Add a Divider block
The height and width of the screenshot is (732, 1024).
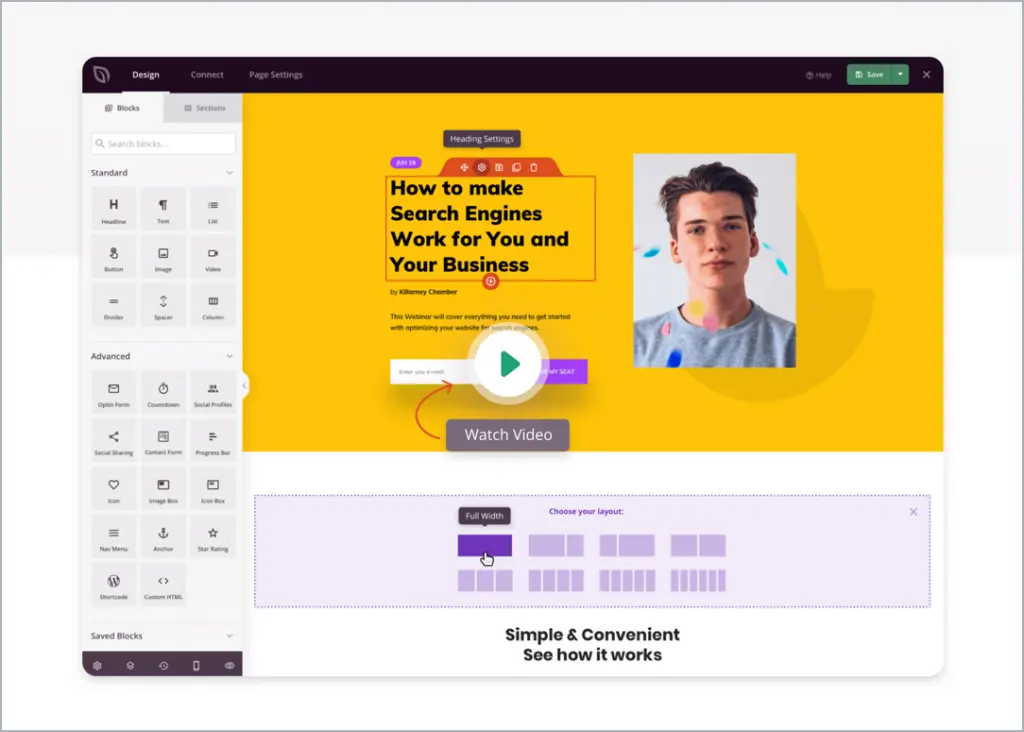pyautogui.click(x=114, y=306)
